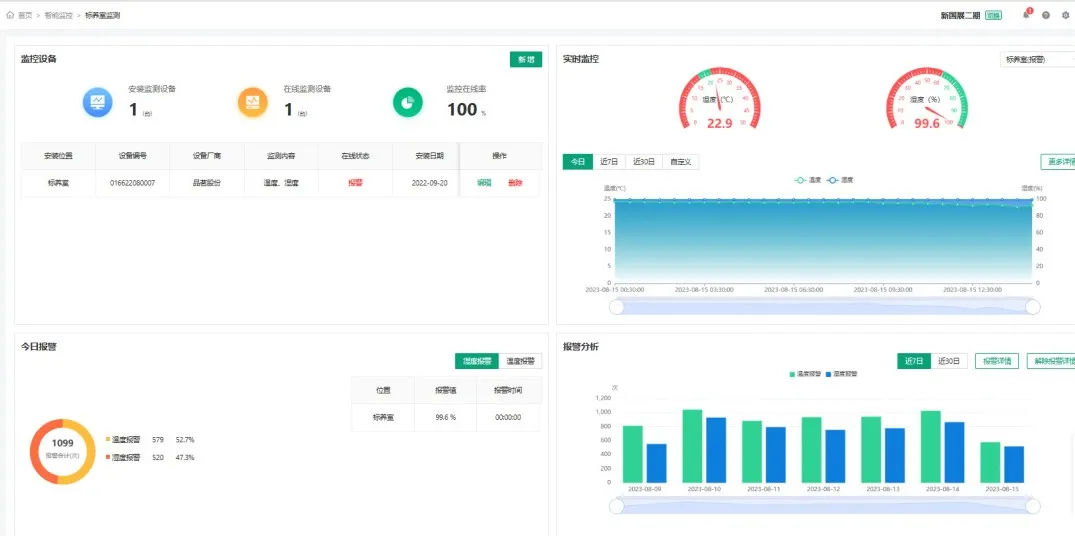This screenshot has height=536, width=1075.
Task: Open 智能监控 in the breadcrumb
Action: [58, 15]
